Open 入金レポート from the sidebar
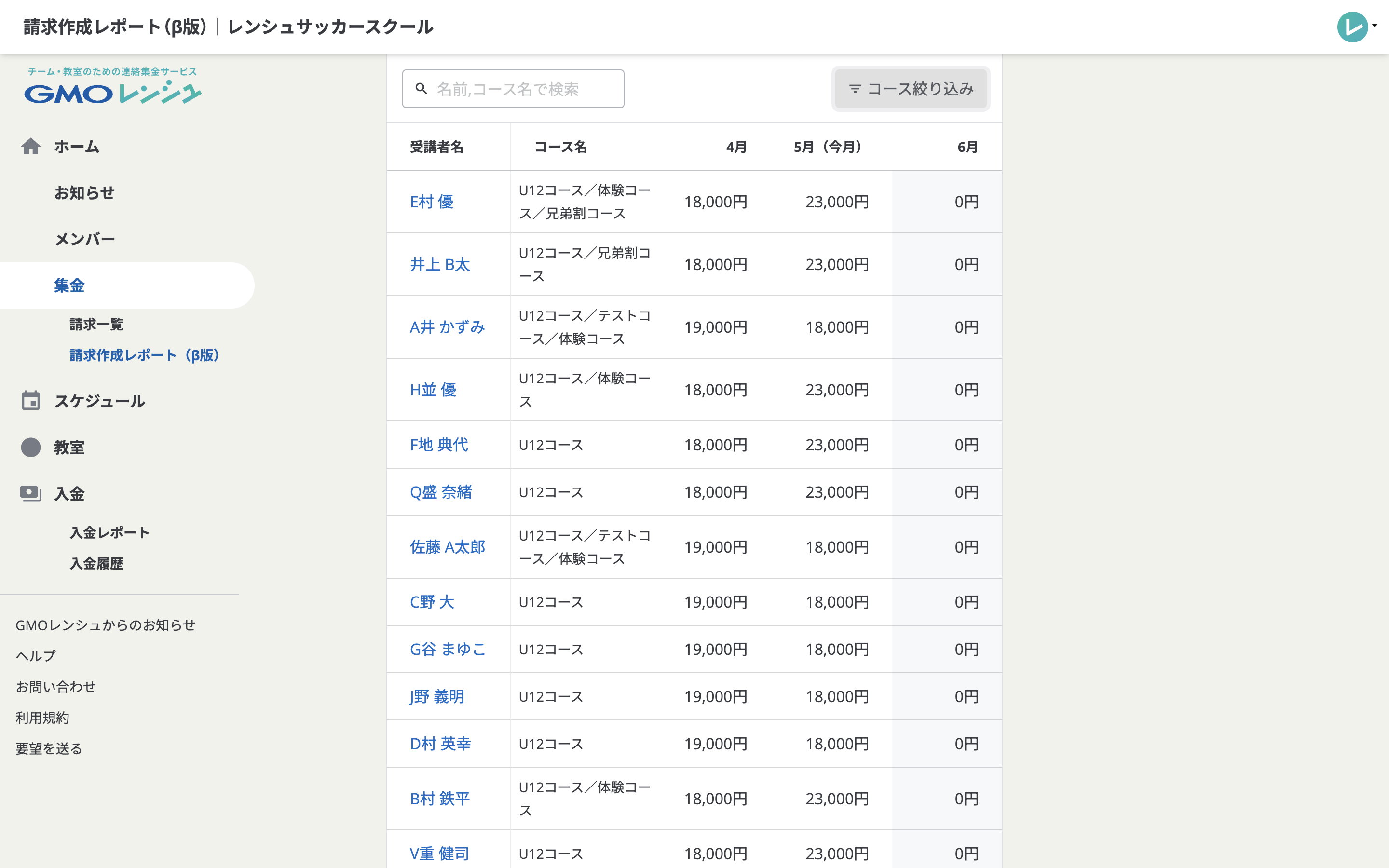 point(109,532)
